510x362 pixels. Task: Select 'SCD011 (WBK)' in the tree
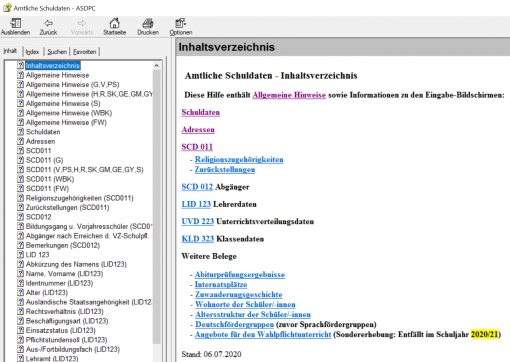50,179
